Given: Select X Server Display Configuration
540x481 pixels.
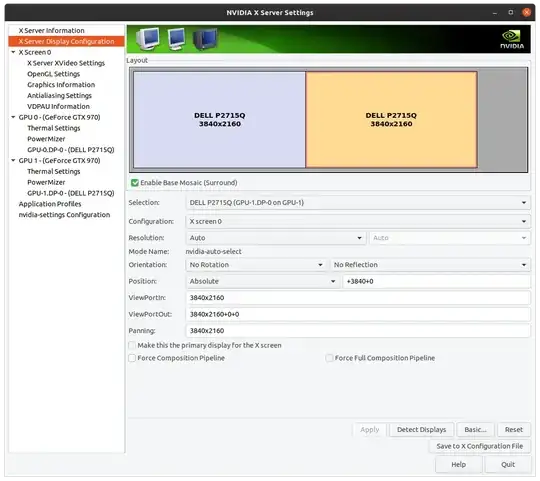Looking at the screenshot, I should coord(66,41).
